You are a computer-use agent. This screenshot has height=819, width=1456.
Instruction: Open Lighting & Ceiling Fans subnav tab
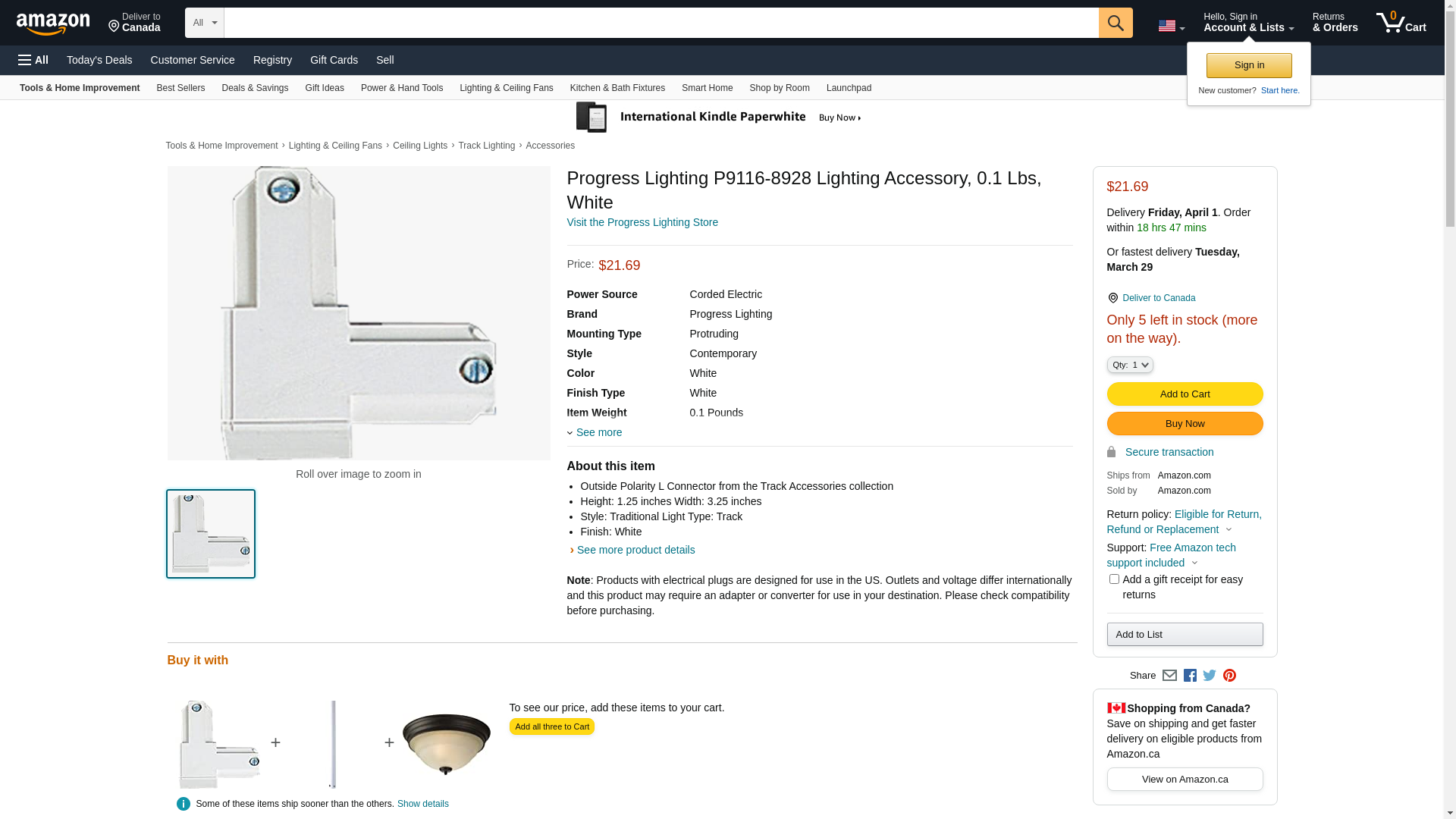506,88
